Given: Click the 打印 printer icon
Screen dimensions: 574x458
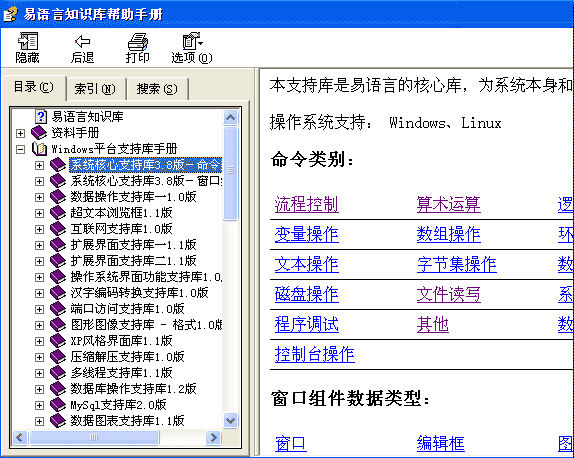Looking at the screenshot, I should (138, 41).
